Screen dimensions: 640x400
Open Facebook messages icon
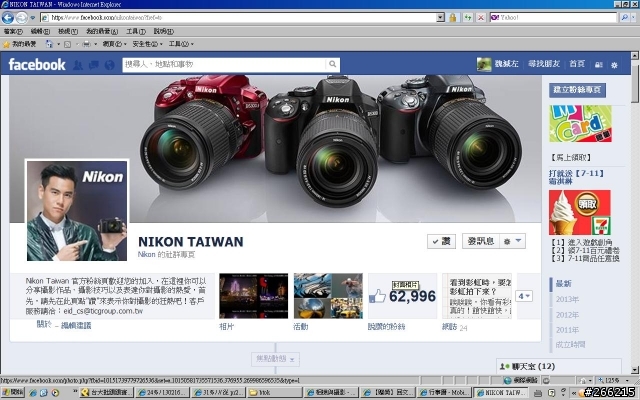pyautogui.click(x=93, y=65)
